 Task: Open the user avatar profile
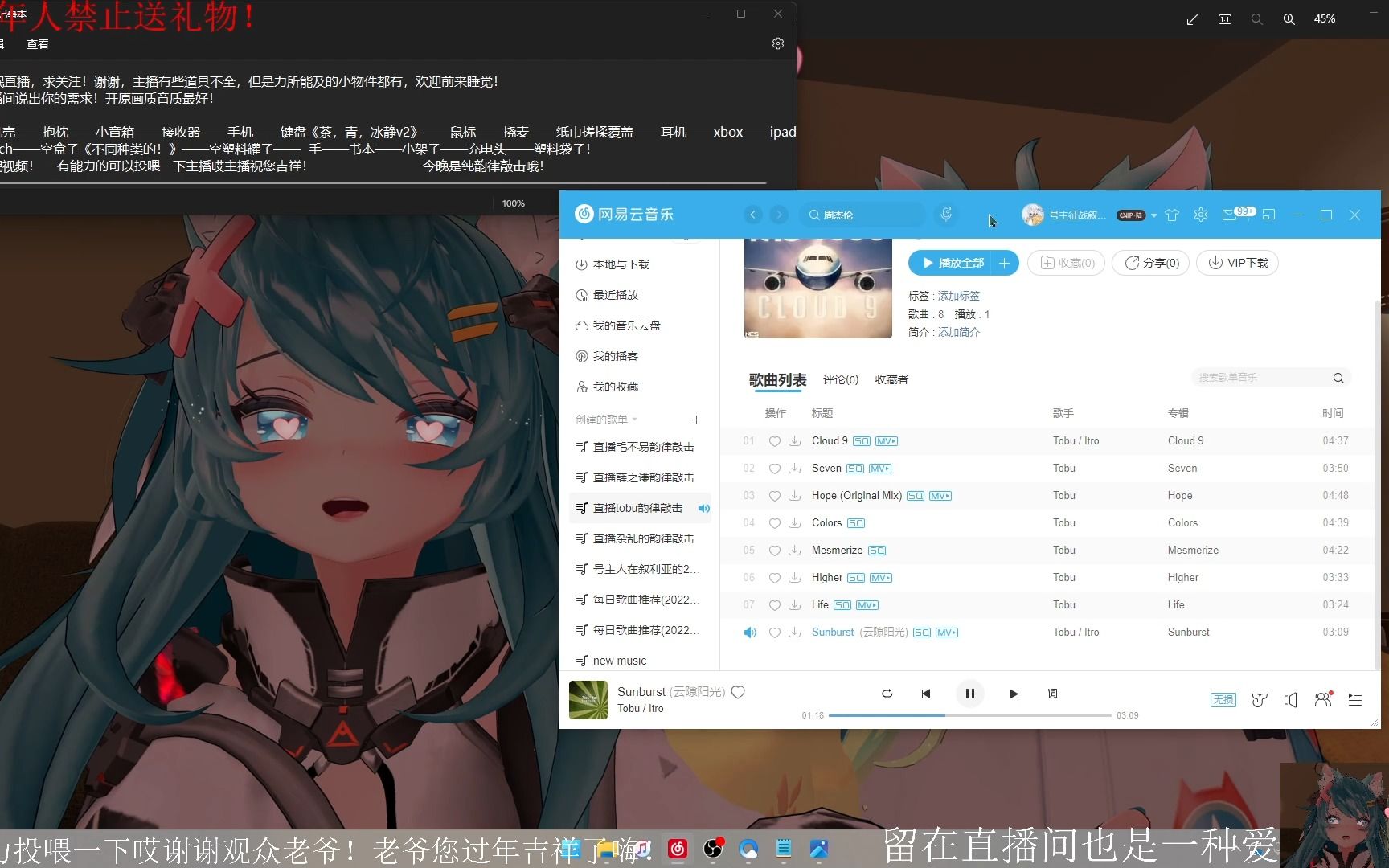[x=1032, y=215]
